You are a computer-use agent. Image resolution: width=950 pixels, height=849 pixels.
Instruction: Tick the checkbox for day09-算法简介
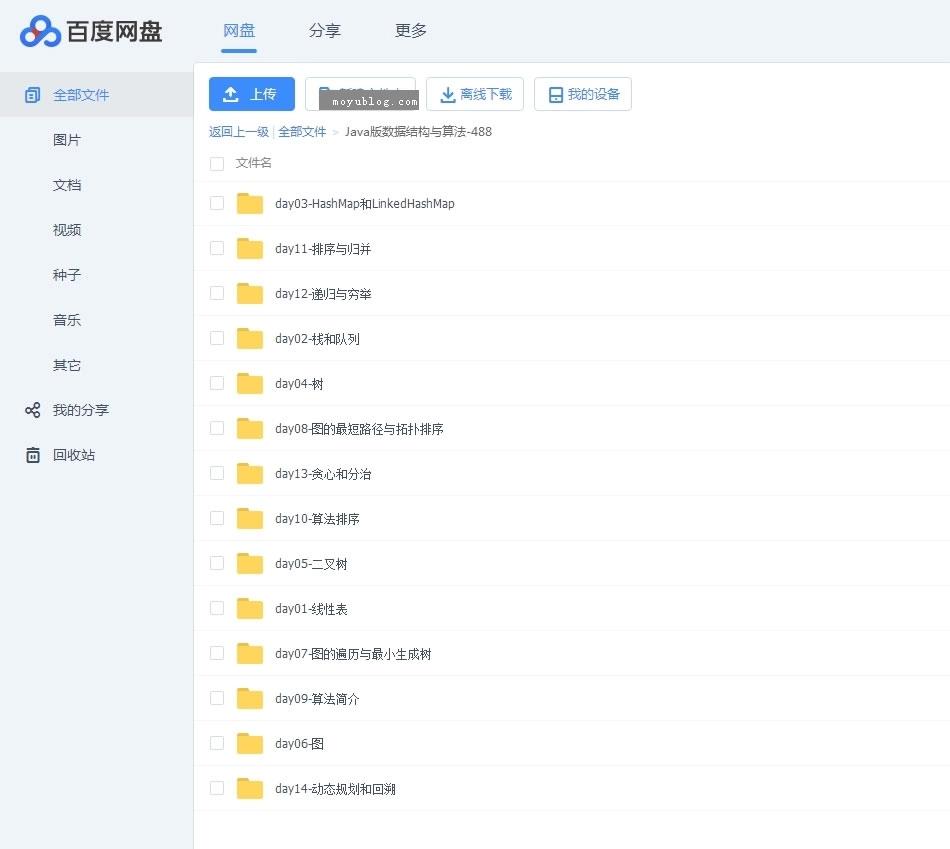pos(217,698)
